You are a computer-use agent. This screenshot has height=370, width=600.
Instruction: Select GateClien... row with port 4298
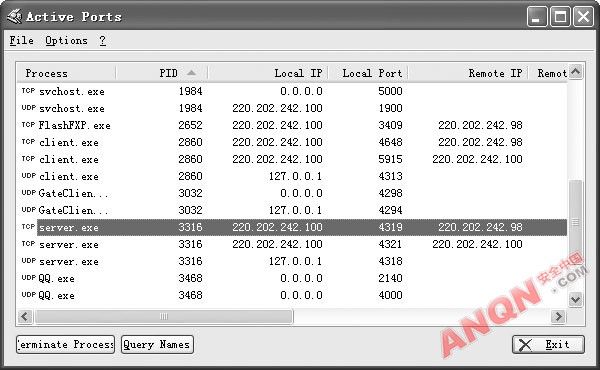[292, 193]
